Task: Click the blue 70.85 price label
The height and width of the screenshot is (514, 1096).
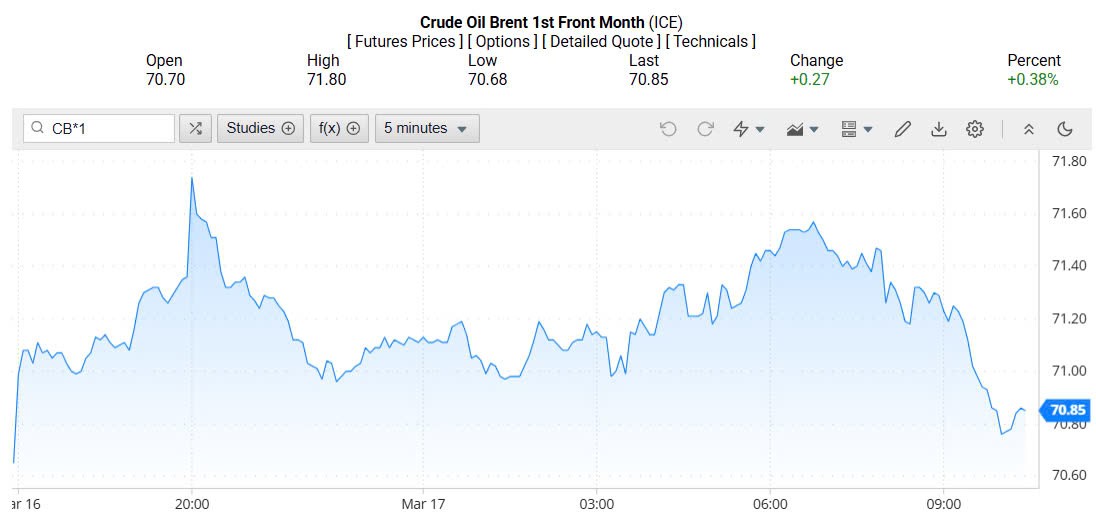Action: [1066, 410]
